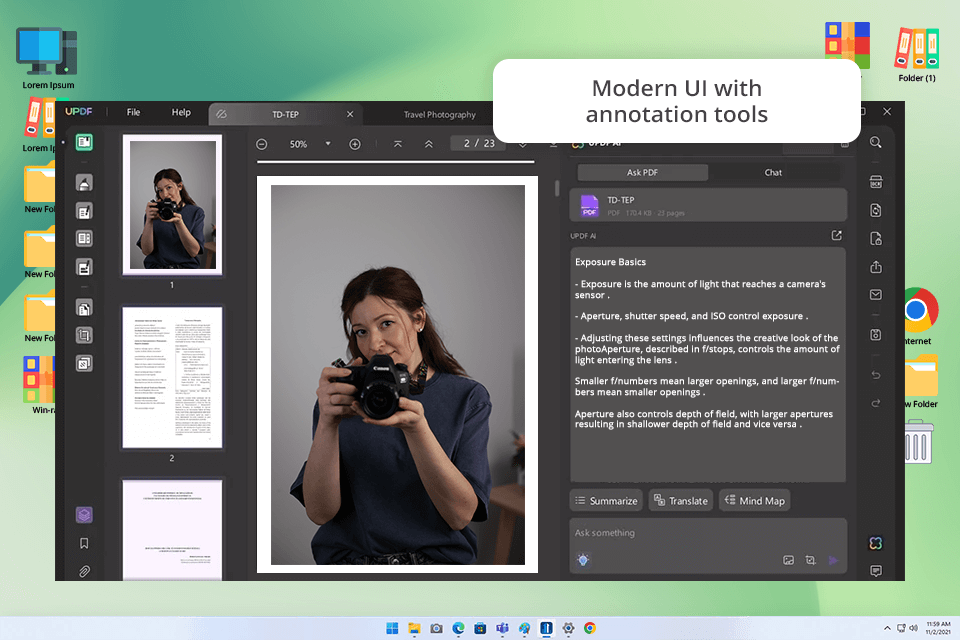Open the Help menu
Image resolution: width=960 pixels, height=640 pixels.
tap(181, 112)
